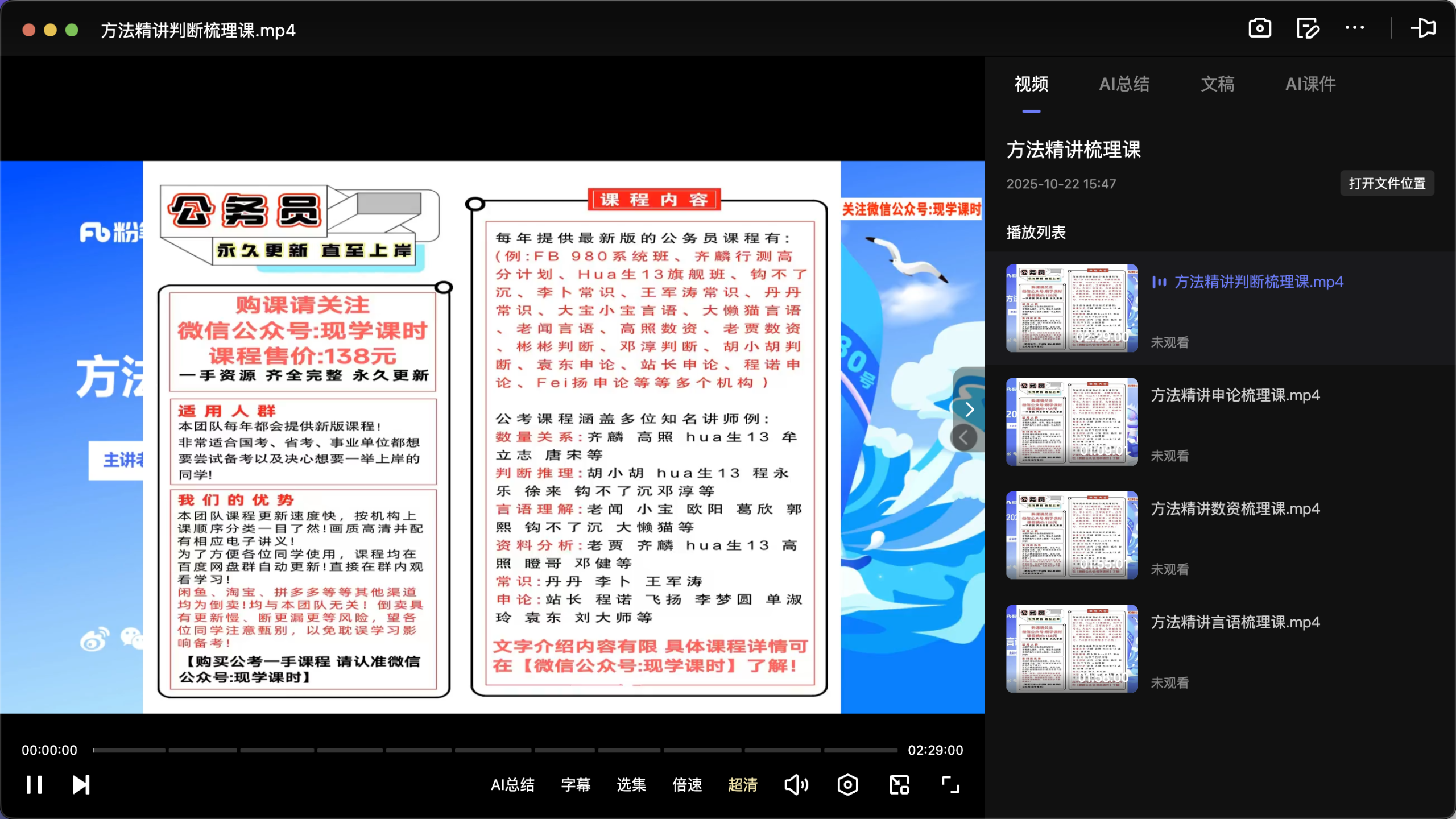Image resolution: width=1456 pixels, height=819 pixels.
Task: Click the 打开文件位置 button
Action: click(x=1387, y=183)
